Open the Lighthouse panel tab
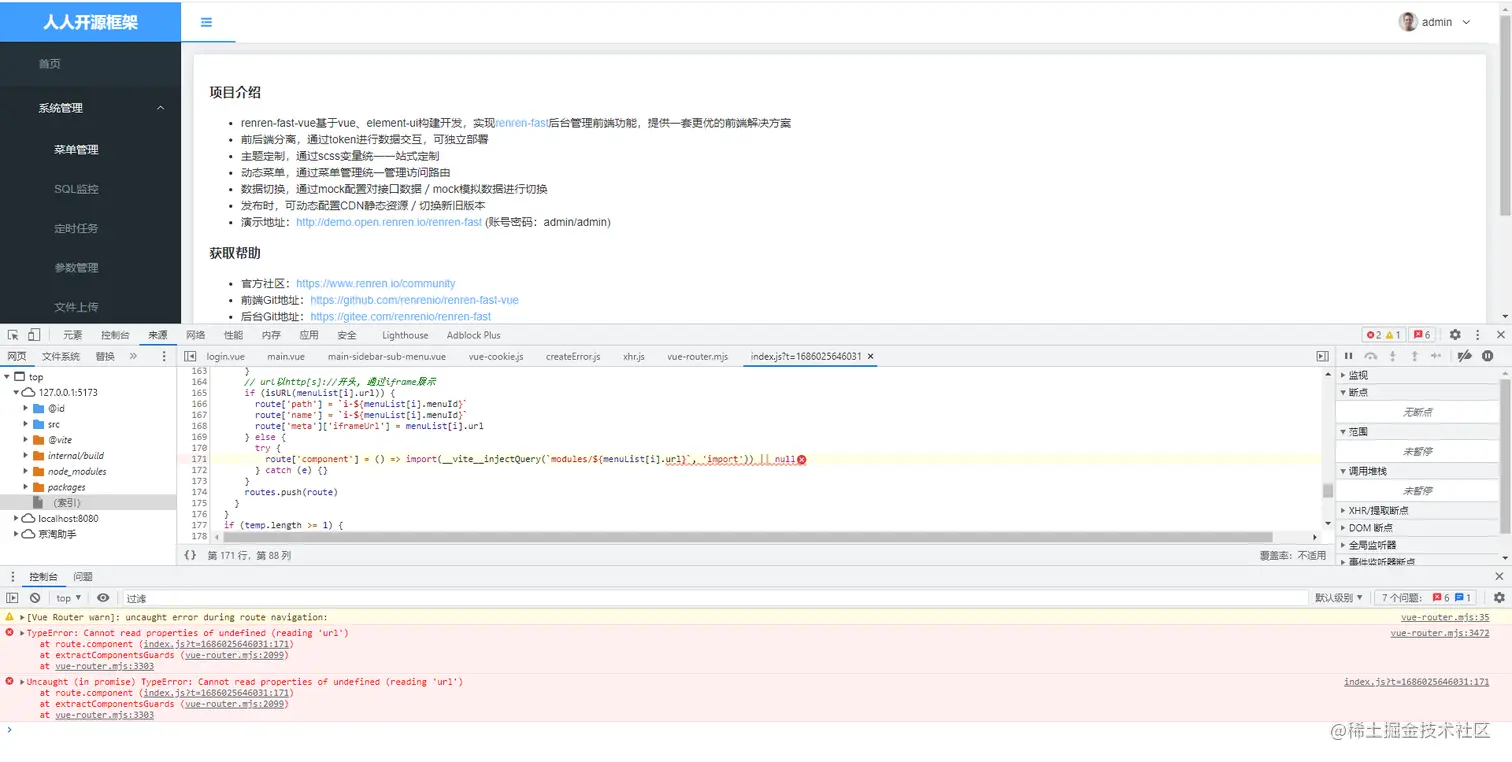1512x762 pixels. tap(405, 335)
